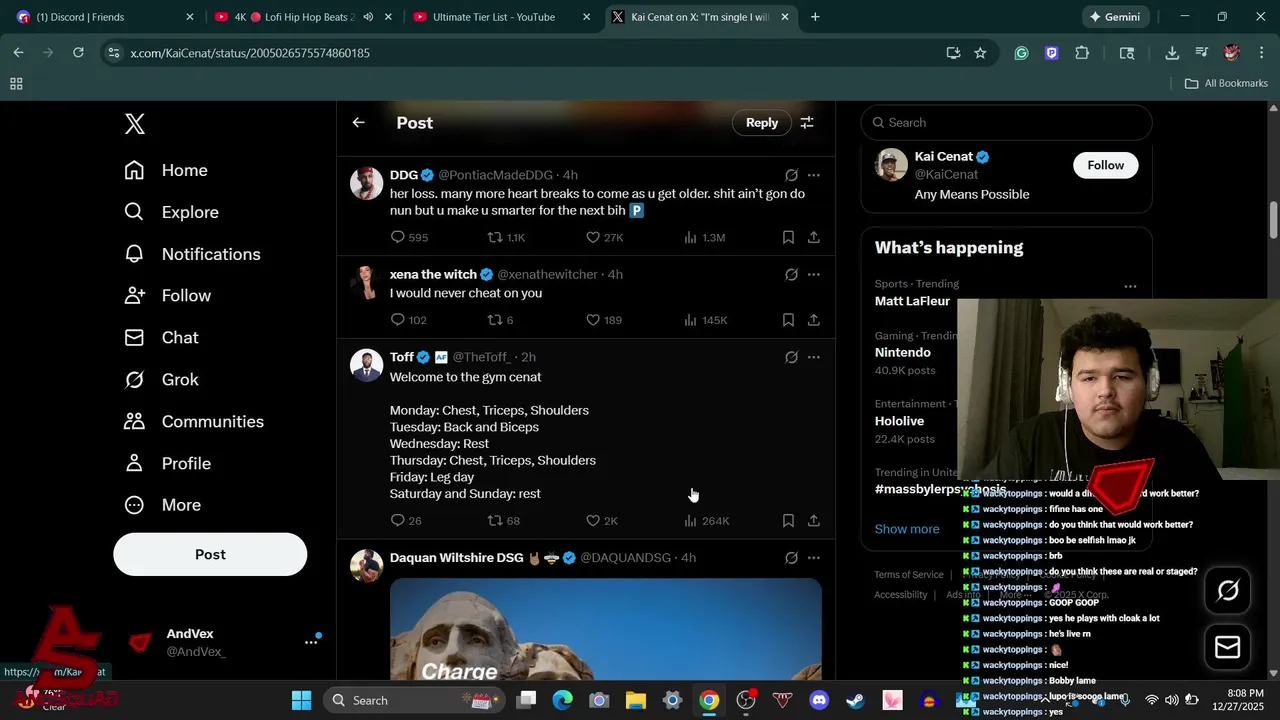Open Daquan Wiltshire's post image
The image size is (1280, 720).
click(x=605, y=629)
